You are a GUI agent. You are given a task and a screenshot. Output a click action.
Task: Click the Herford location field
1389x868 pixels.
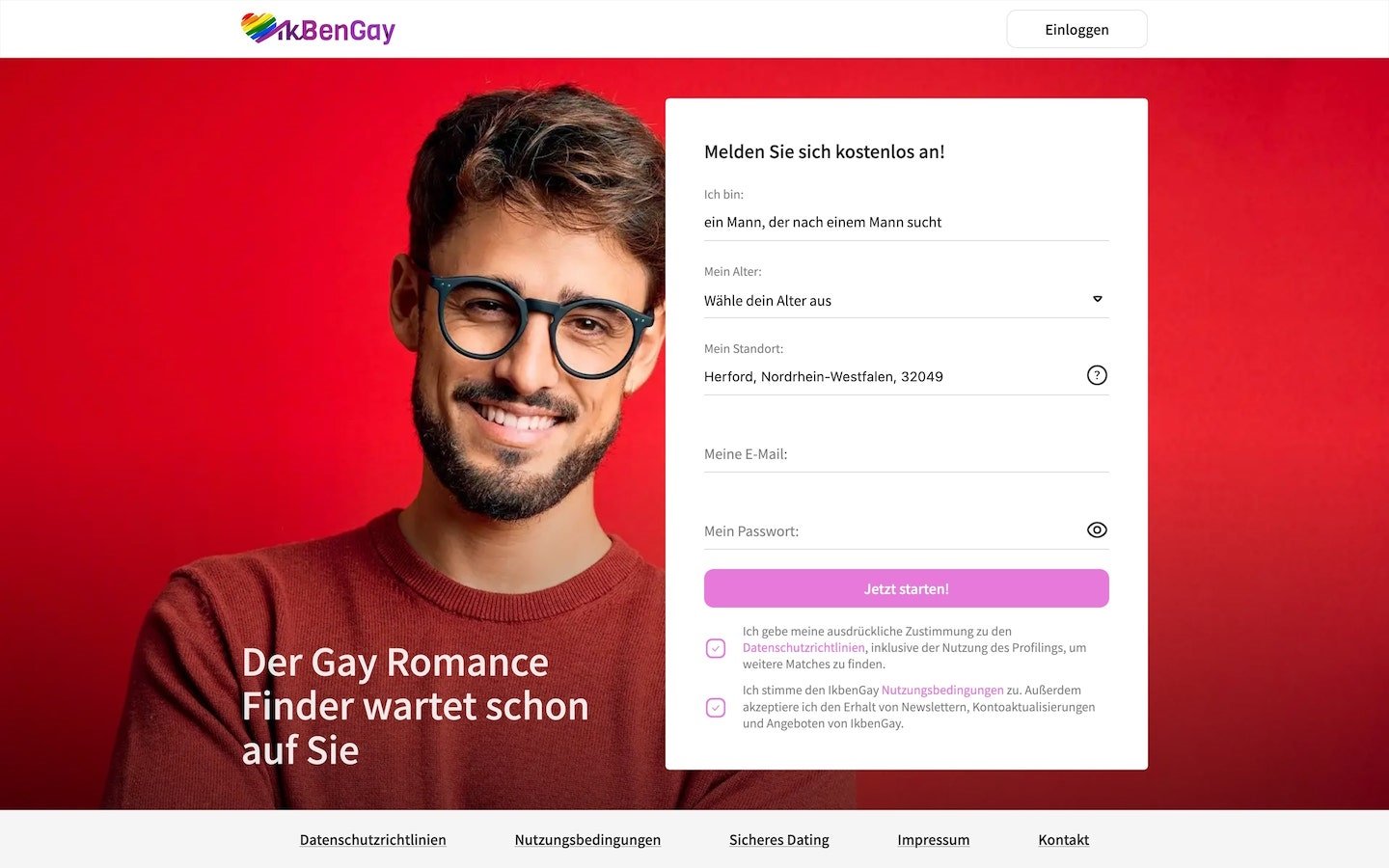892,376
